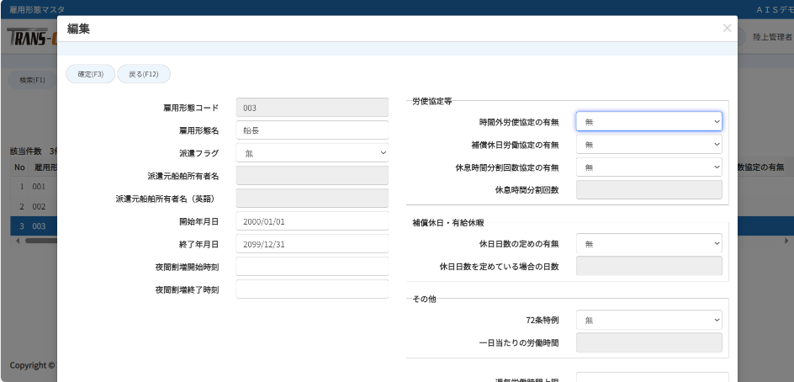Click the 編集 dialog title

78,29
